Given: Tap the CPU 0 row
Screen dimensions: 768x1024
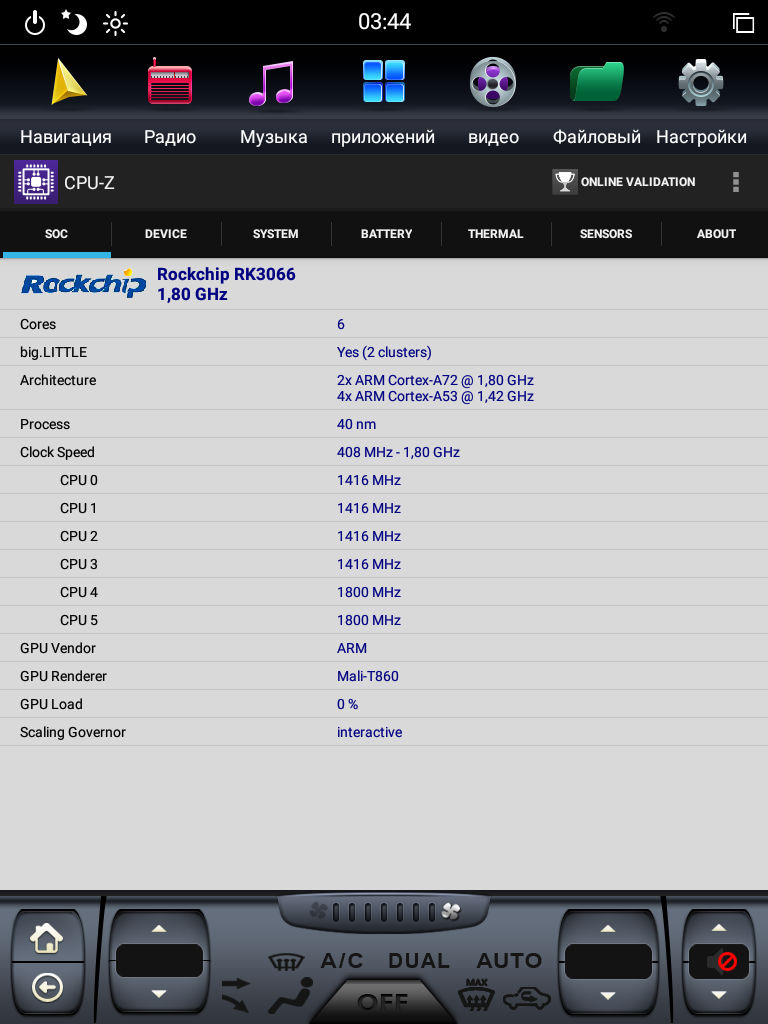Looking at the screenshot, I should point(384,480).
